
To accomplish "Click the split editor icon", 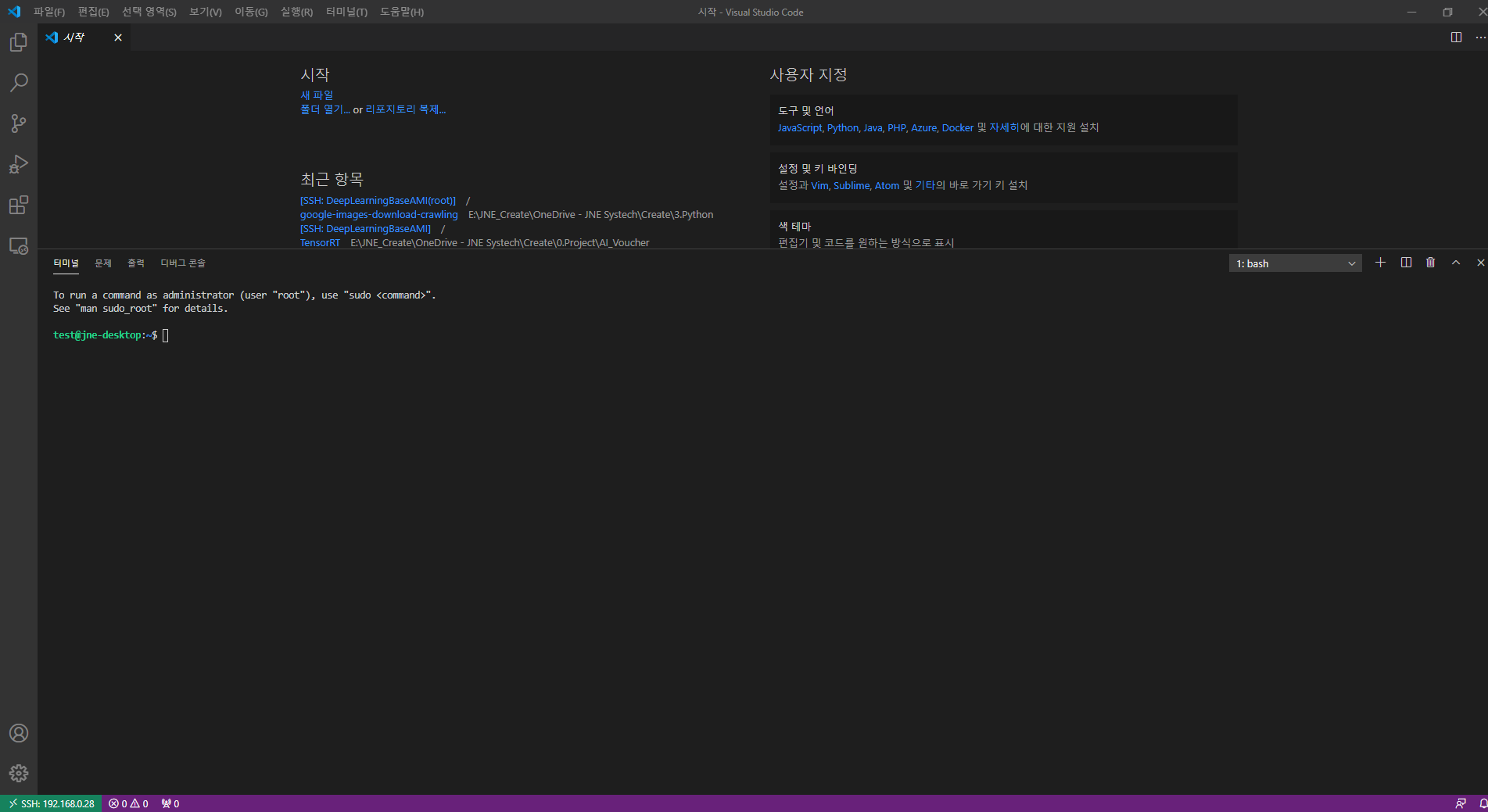I will tap(1456, 38).
